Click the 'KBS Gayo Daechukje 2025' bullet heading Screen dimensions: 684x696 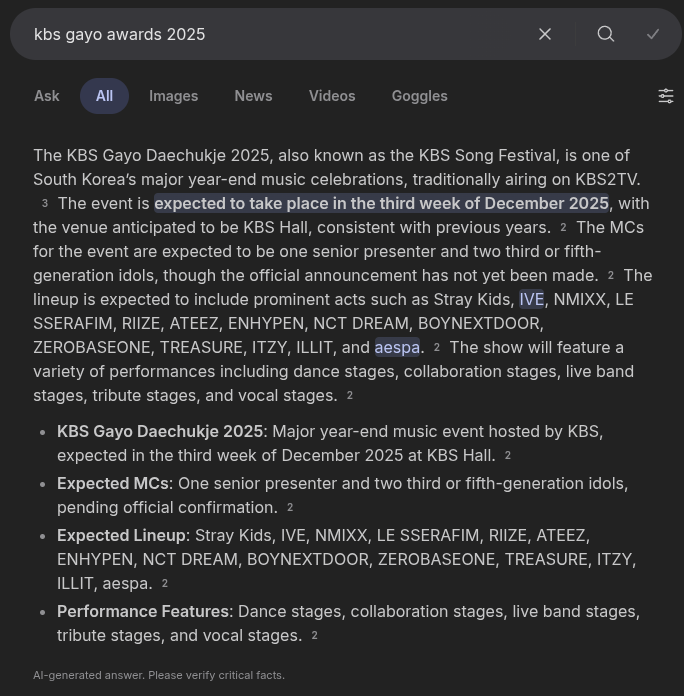(x=160, y=431)
